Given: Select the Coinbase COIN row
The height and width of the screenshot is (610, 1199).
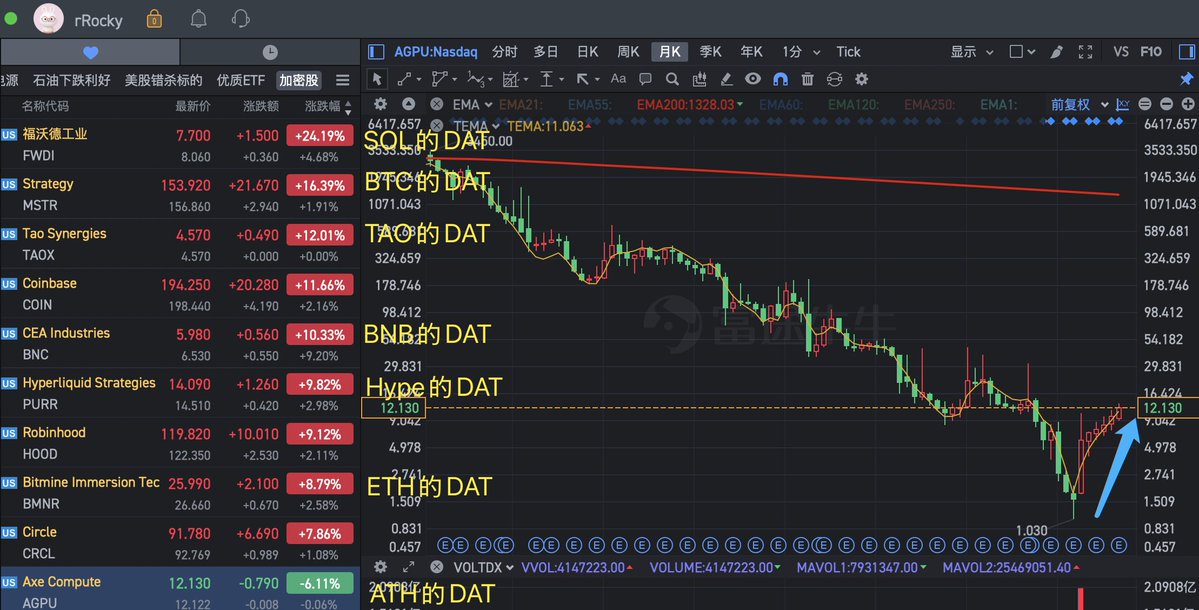Looking at the screenshot, I should 180,294.
